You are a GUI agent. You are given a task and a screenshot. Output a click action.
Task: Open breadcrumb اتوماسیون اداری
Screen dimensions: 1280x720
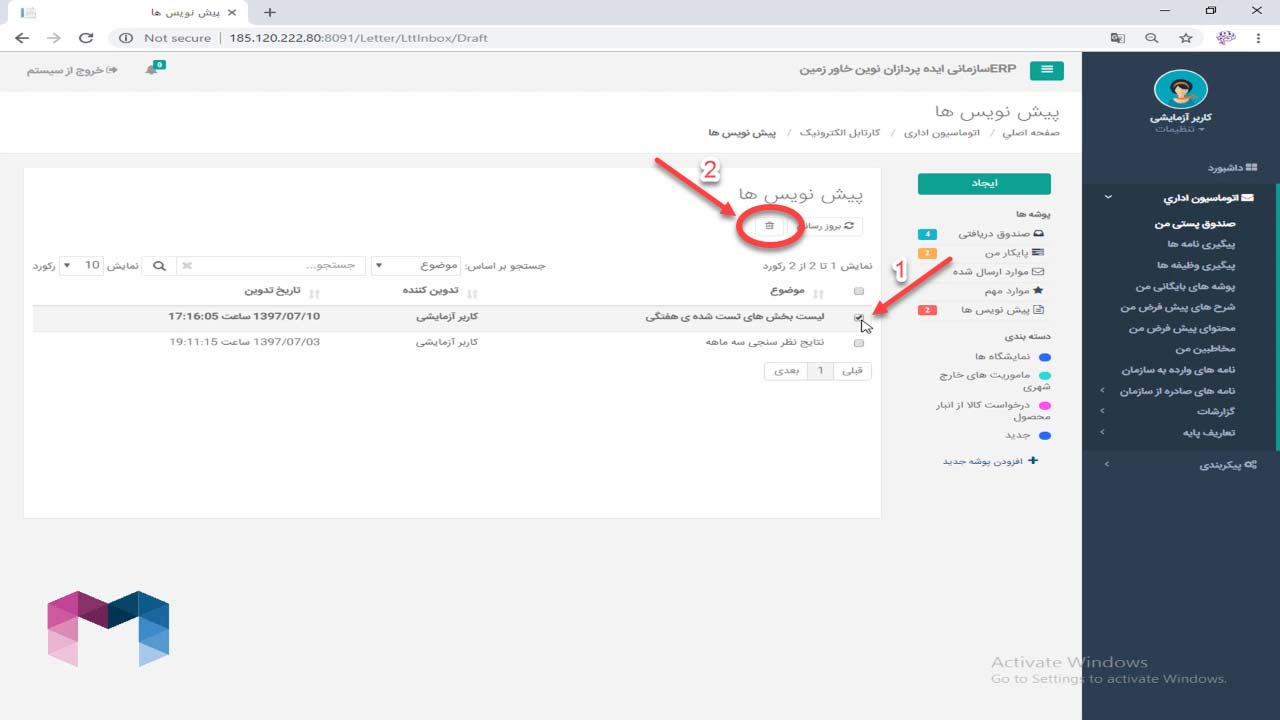[941, 132]
